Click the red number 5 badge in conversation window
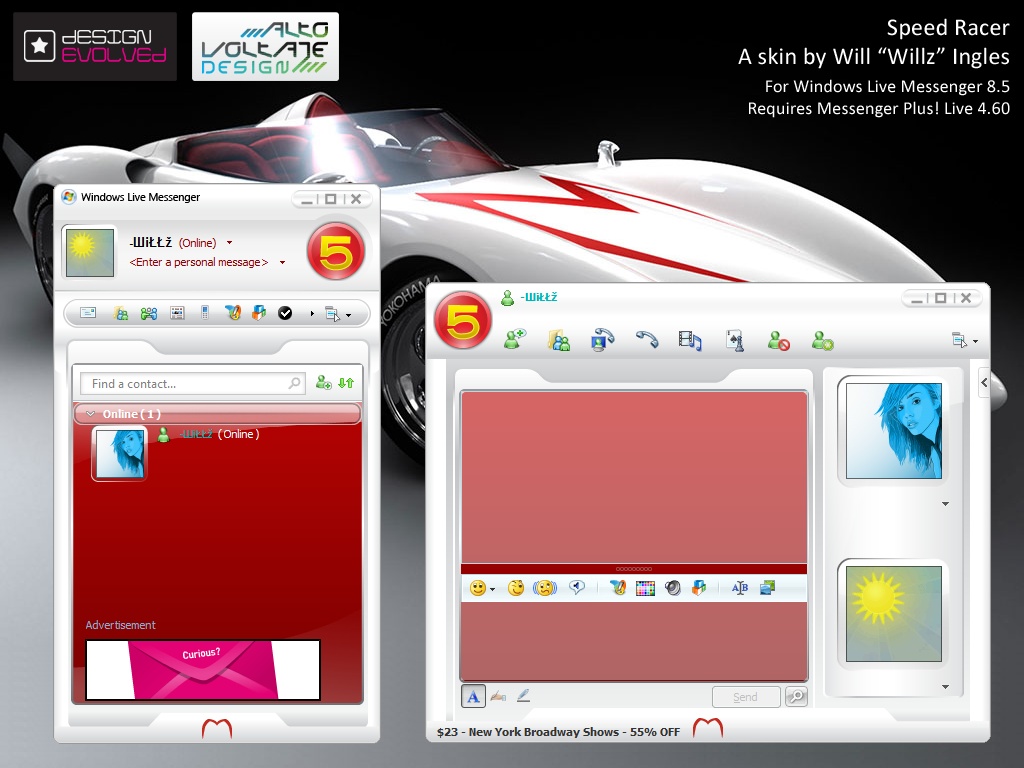Screen dimensions: 1024x768 [x=462, y=320]
